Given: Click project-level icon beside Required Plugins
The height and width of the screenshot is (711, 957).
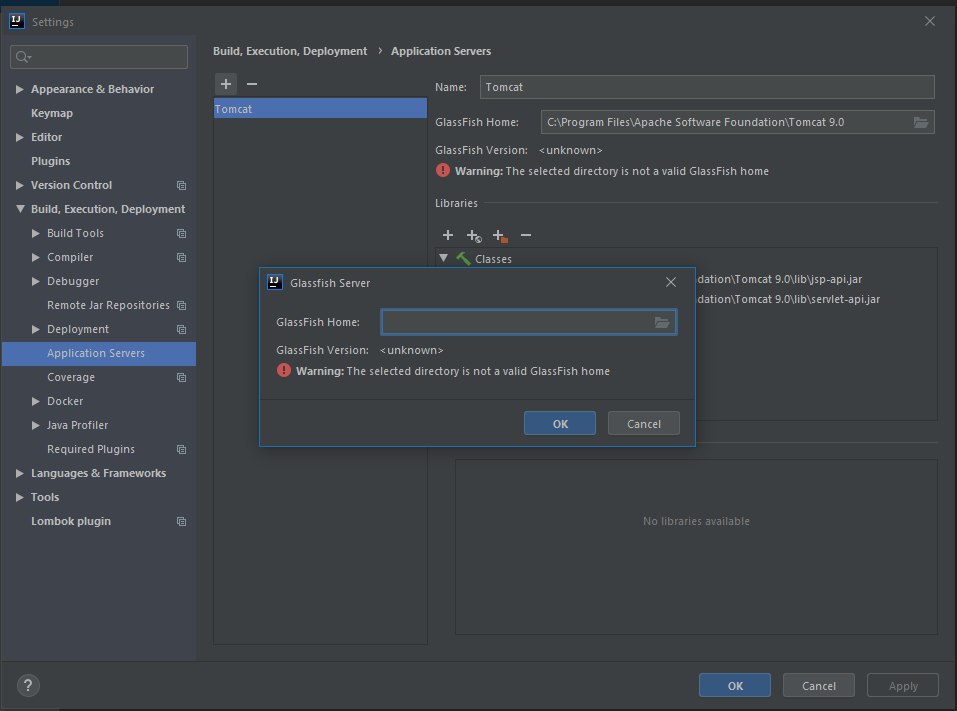Looking at the screenshot, I should pos(181,449).
